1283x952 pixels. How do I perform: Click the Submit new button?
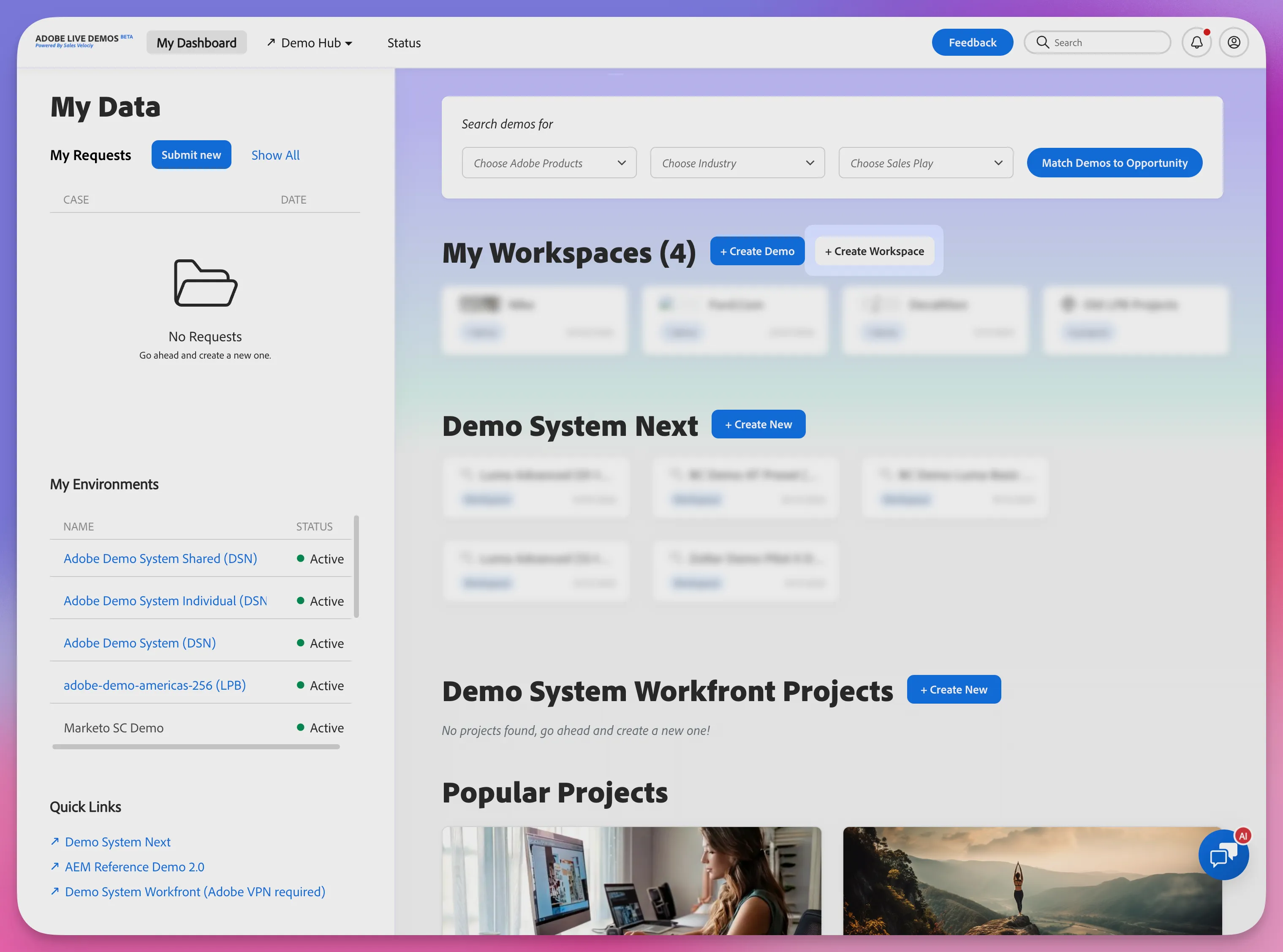pos(191,155)
